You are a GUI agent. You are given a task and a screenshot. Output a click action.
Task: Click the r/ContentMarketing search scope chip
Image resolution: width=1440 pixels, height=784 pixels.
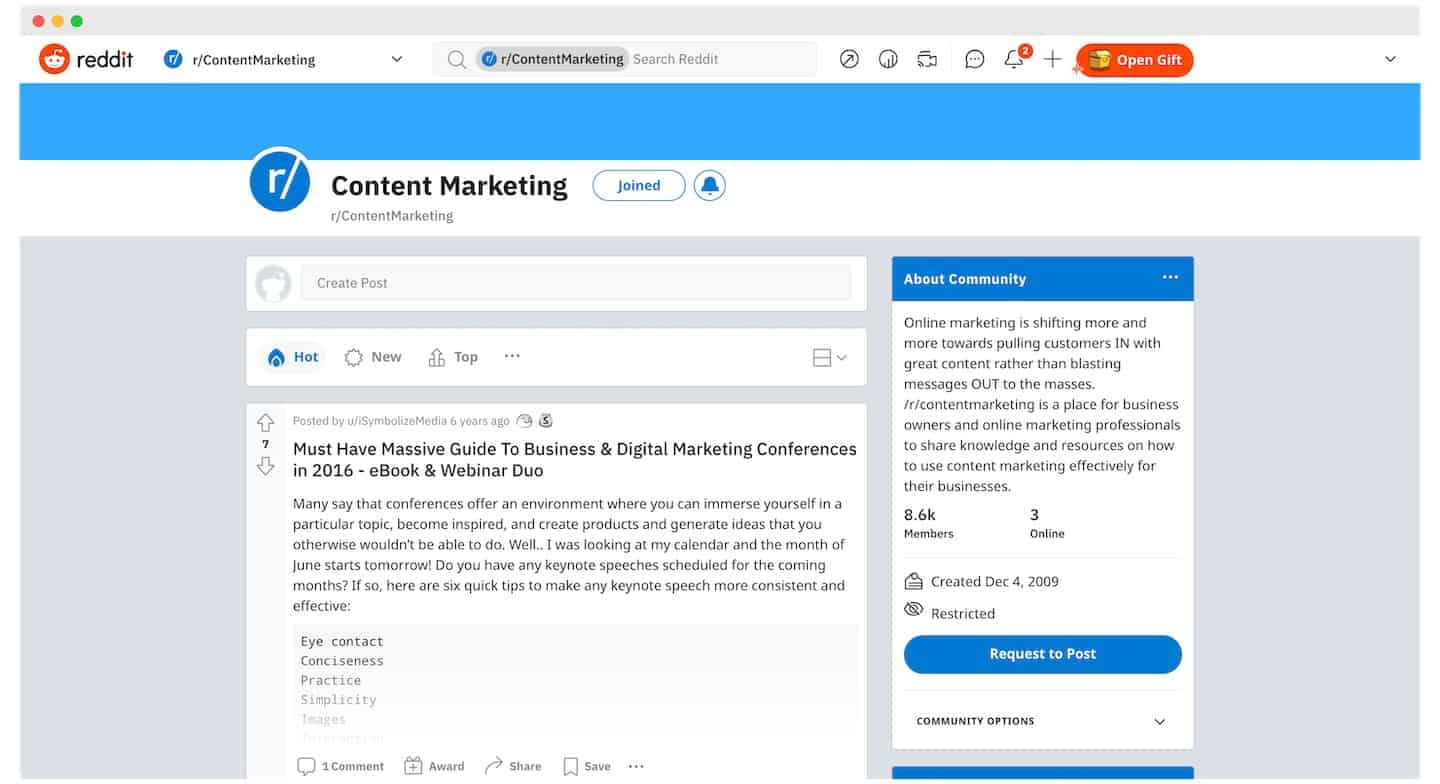pyautogui.click(x=552, y=59)
